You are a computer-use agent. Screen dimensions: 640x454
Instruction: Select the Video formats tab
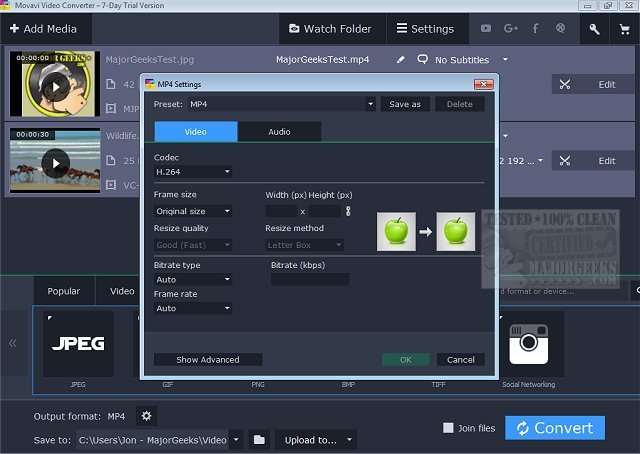[122, 291]
